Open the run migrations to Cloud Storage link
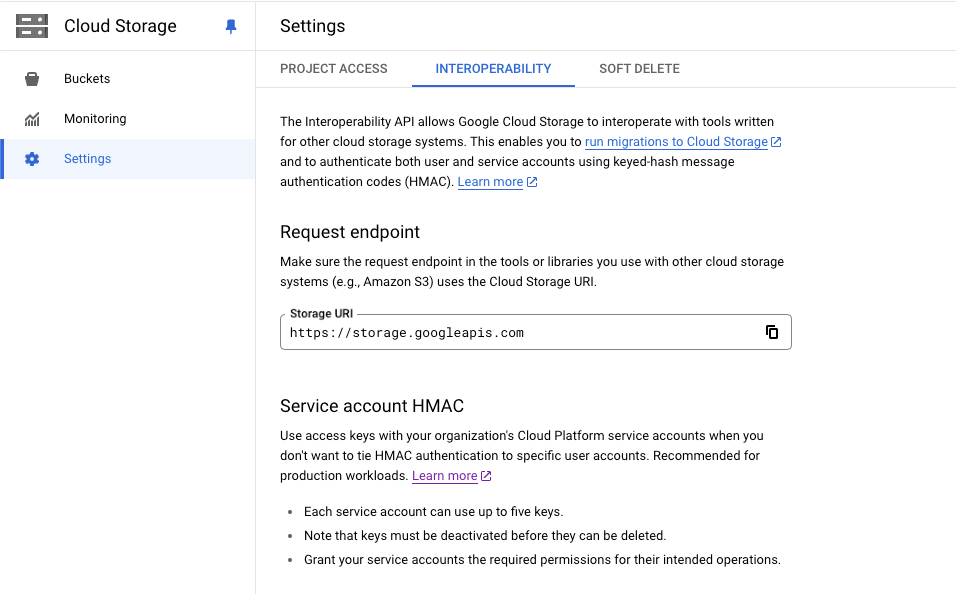This screenshot has height=594, width=956. pos(676,142)
